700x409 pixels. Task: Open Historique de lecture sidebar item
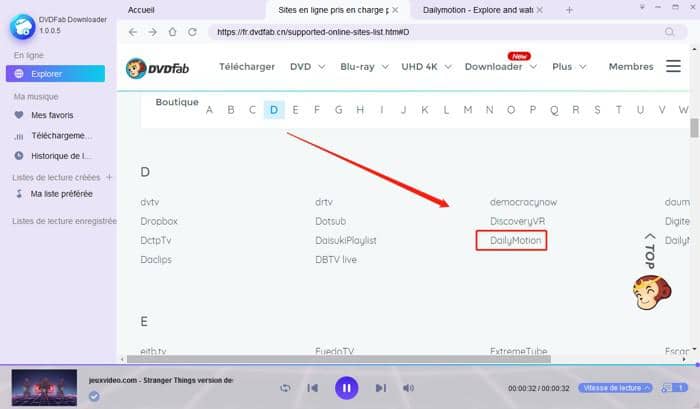point(53,156)
